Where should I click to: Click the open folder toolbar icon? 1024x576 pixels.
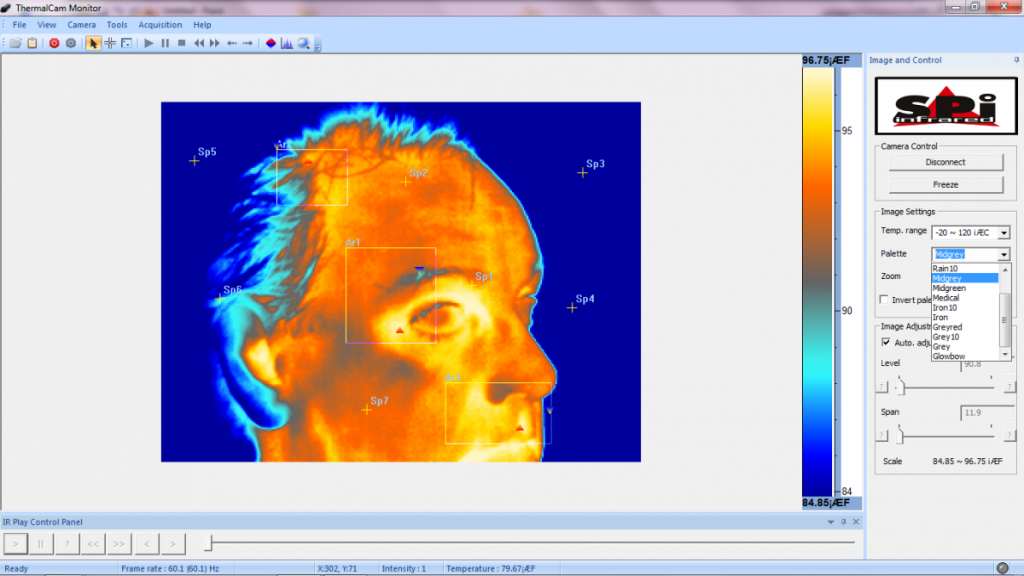click(15, 43)
